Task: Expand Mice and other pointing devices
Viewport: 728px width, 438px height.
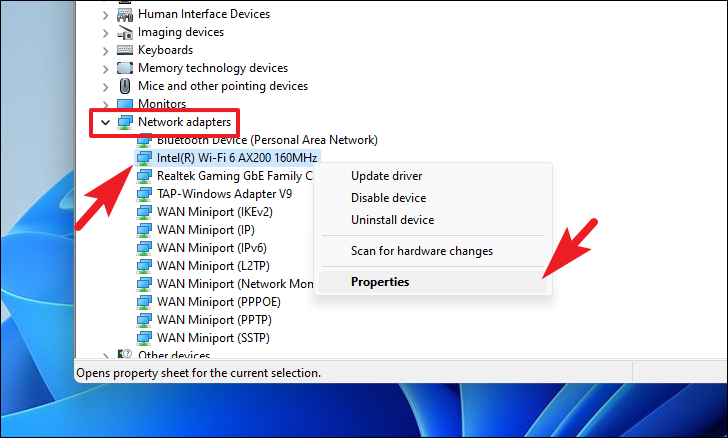Action: 105,87
